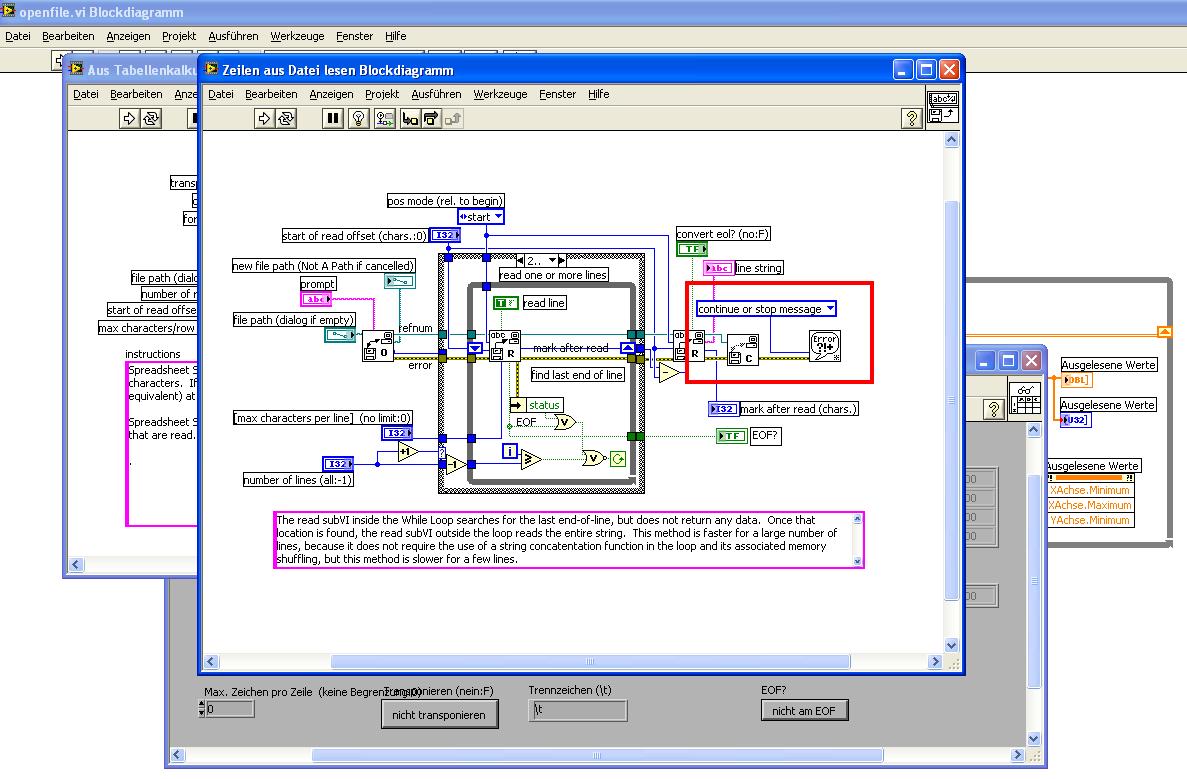Viewport: 1187px width, 779px height.
Task: Click the Read File node inside the loop
Action: pyautogui.click(x=504, y=346)
